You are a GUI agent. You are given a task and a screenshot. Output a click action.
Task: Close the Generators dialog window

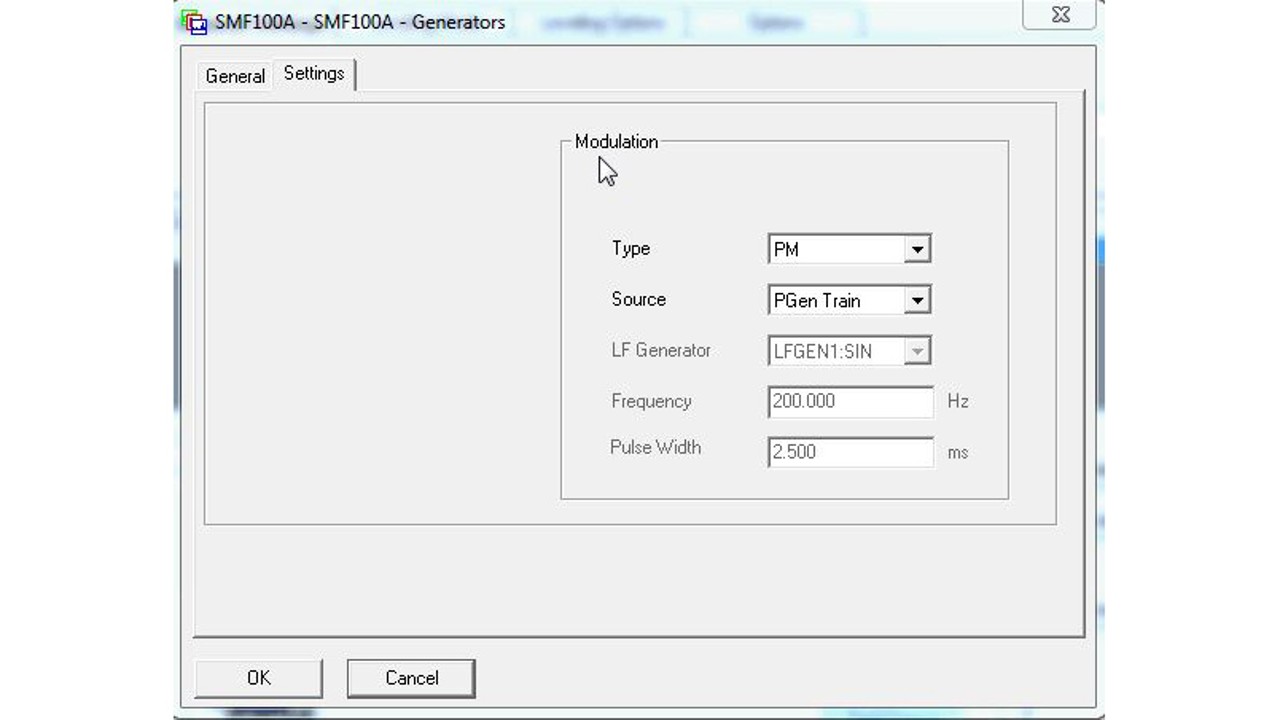(x=1060, y=14)
